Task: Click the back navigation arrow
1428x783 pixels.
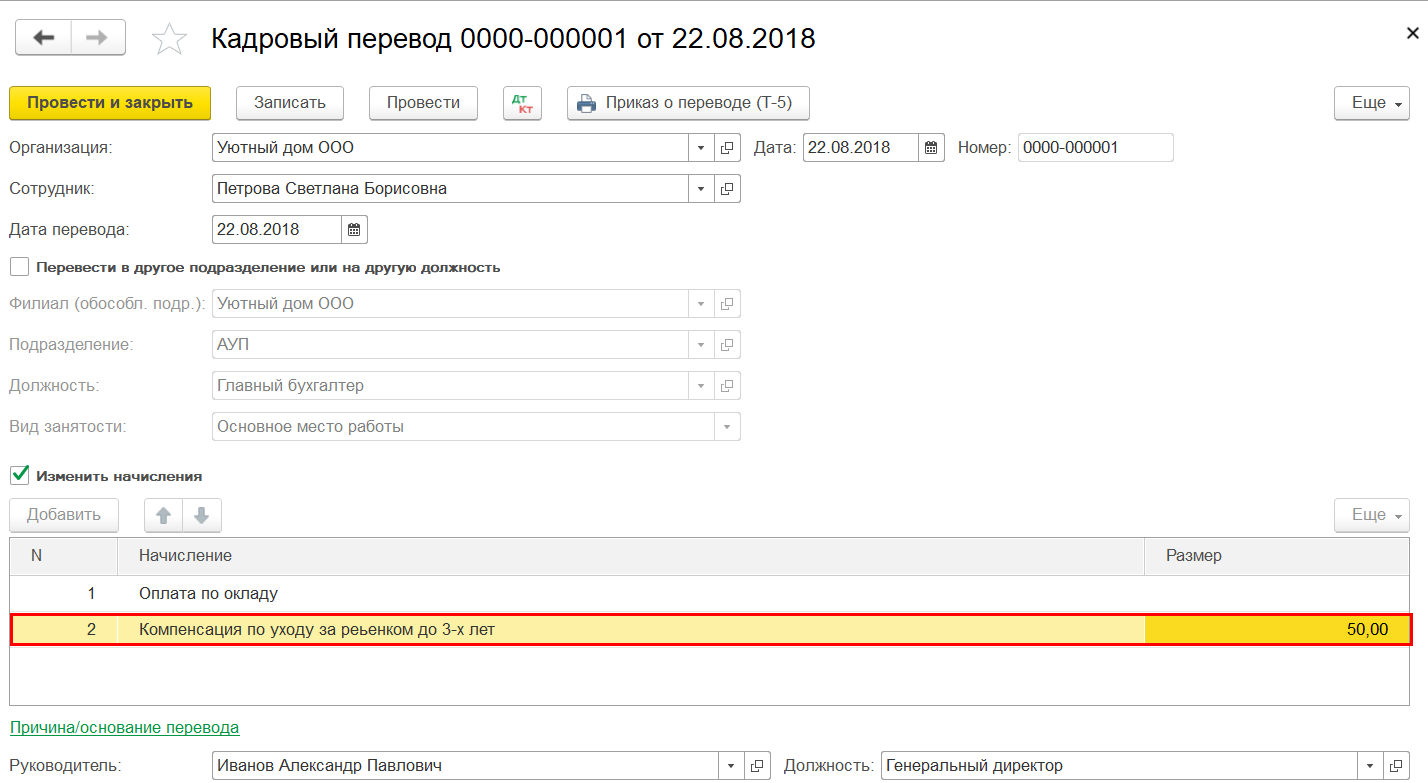Action: [x=43, y=38]
